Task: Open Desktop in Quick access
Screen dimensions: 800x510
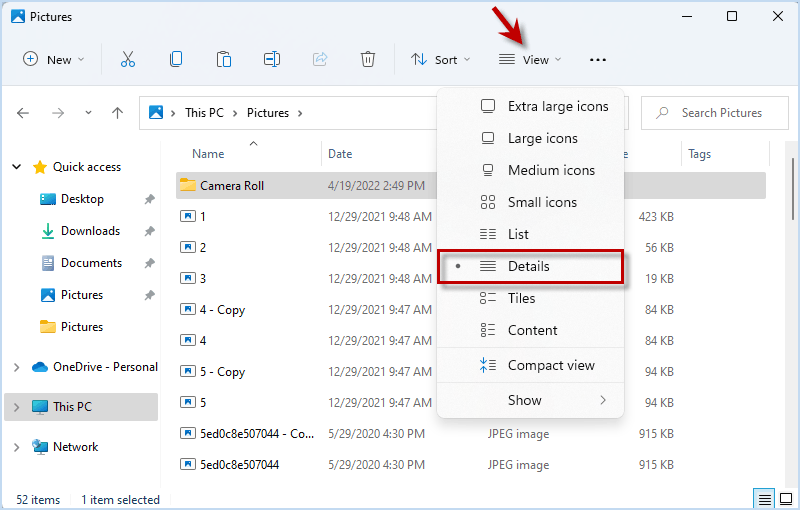Action: click(x=82, y=199)
